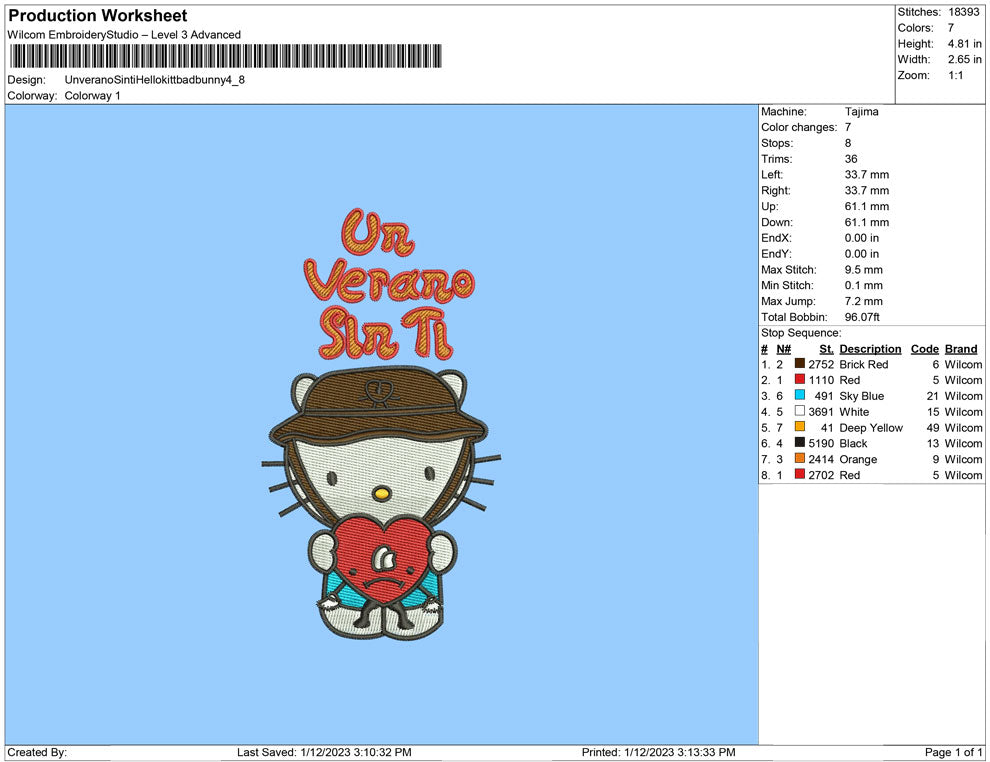
Task: Click the Created By label
Action: (x=37, y=752)
